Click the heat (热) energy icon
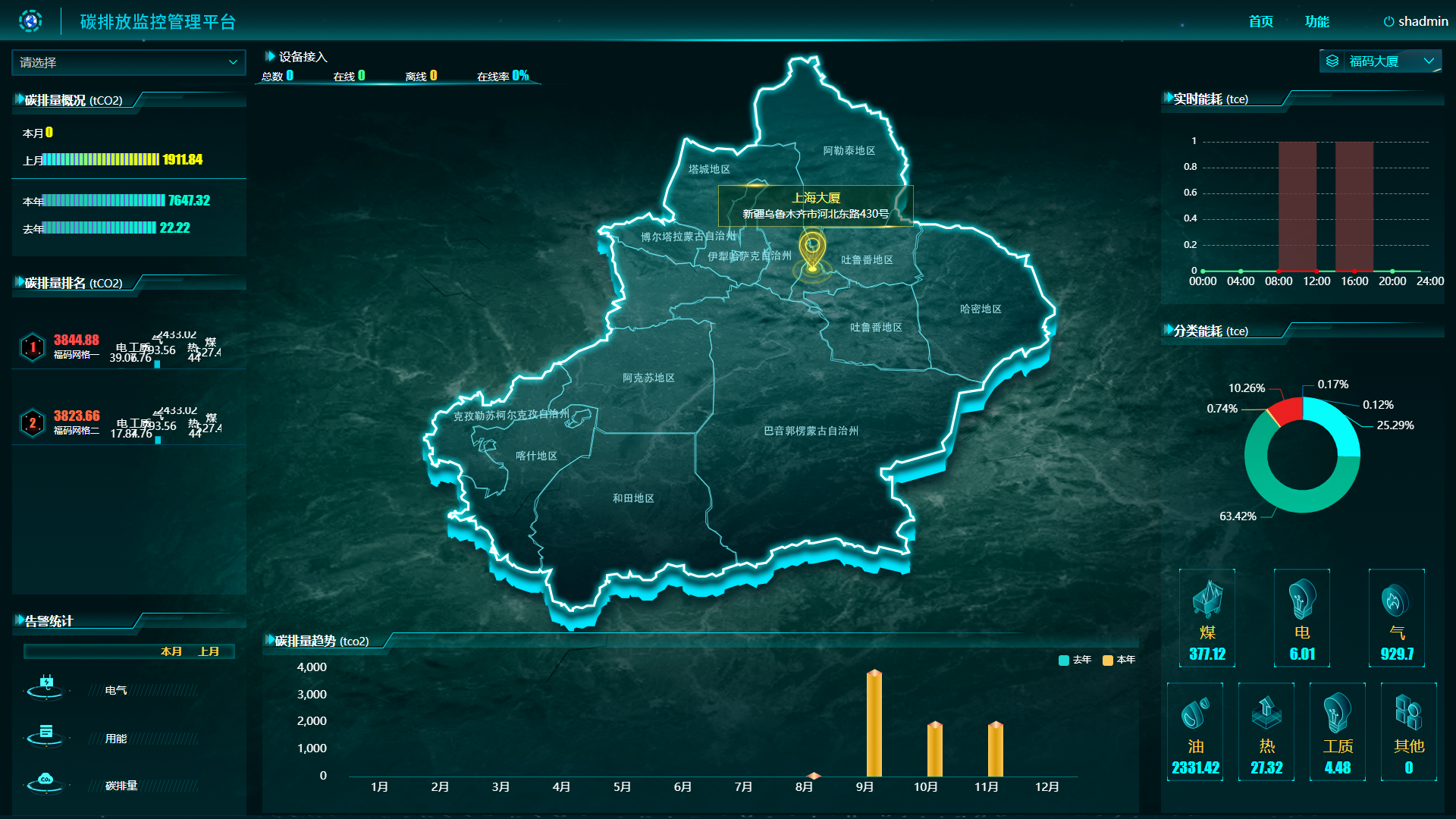The height and width of the screenshot is (819, 1456). tap(1266, 713)
